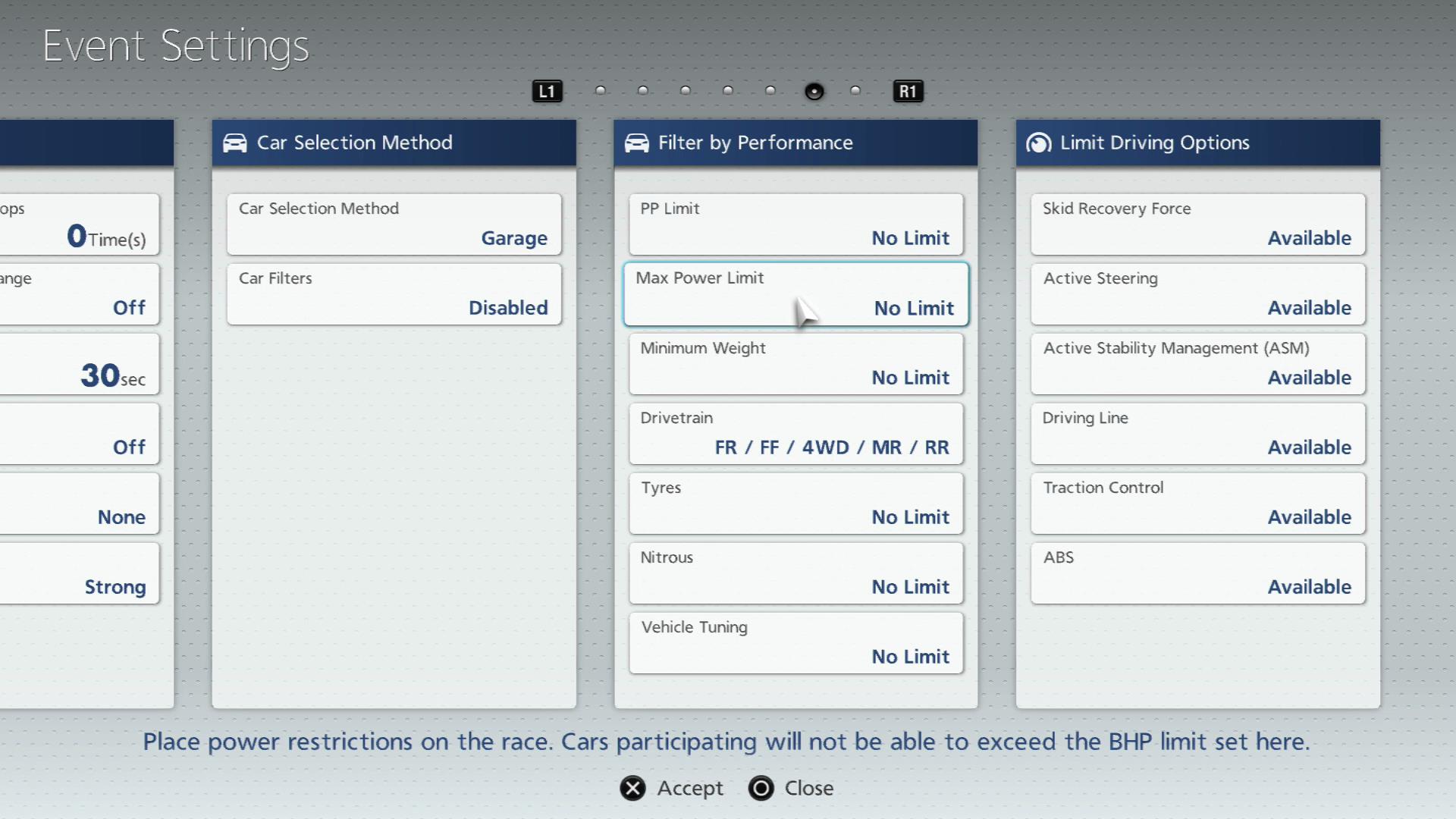Select the first page indicator dot
The image size is (1456, 819).
pos(601,91)
